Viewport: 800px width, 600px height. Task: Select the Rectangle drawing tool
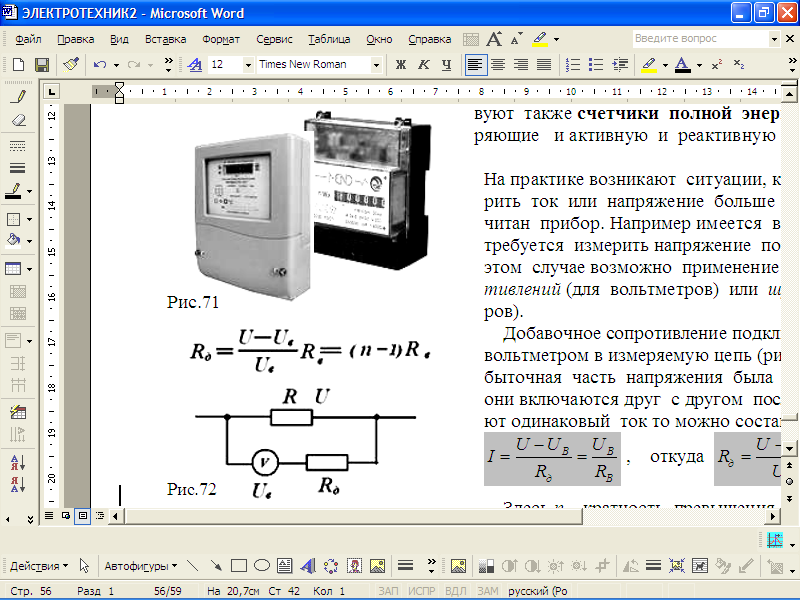[x=239, y=566]
